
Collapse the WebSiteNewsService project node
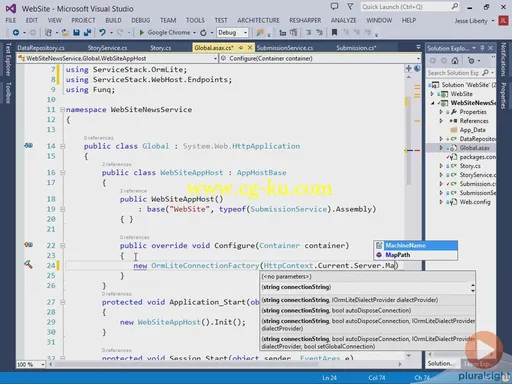click(432, 103)
